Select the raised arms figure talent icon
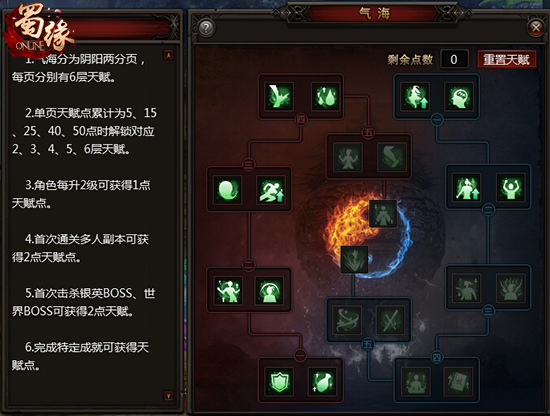The image size is (550, 416). [x=511, y=187]
